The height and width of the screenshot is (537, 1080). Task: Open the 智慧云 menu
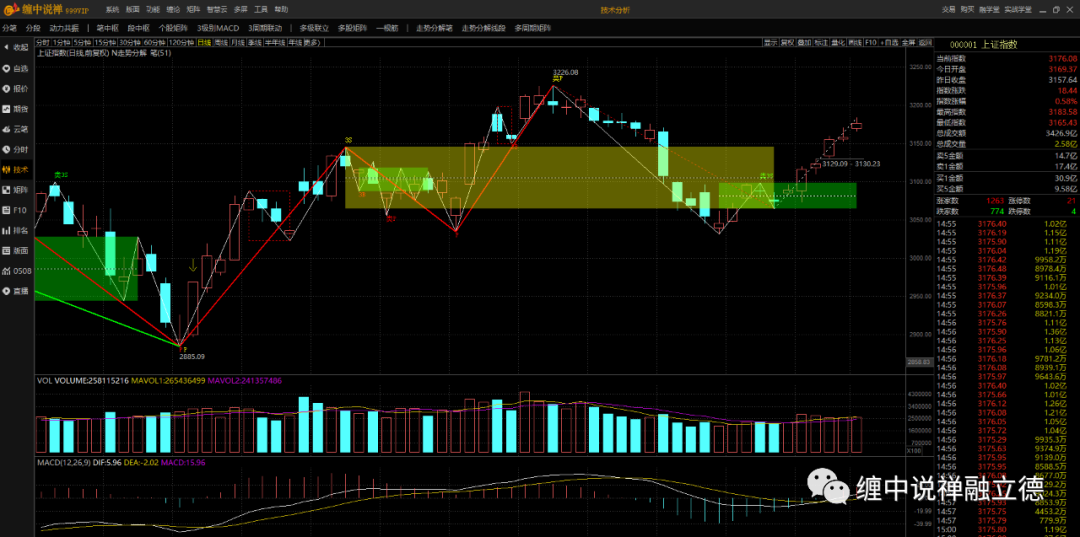(218, 10)
